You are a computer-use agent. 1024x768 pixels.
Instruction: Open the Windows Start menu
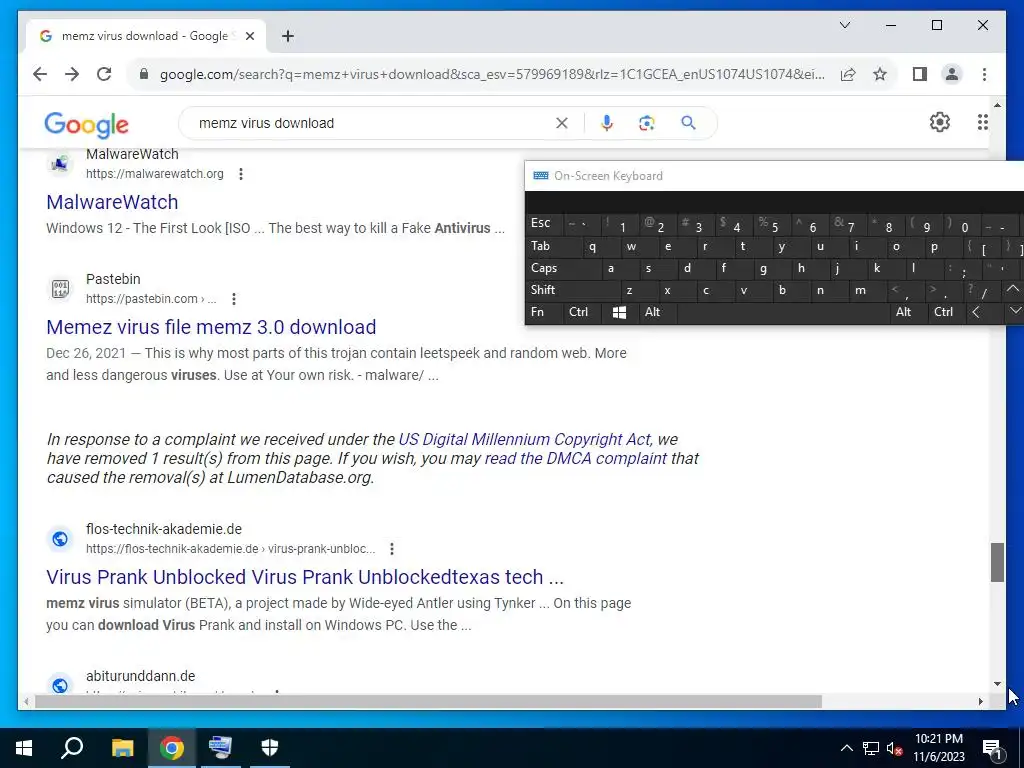coord(24,748)
